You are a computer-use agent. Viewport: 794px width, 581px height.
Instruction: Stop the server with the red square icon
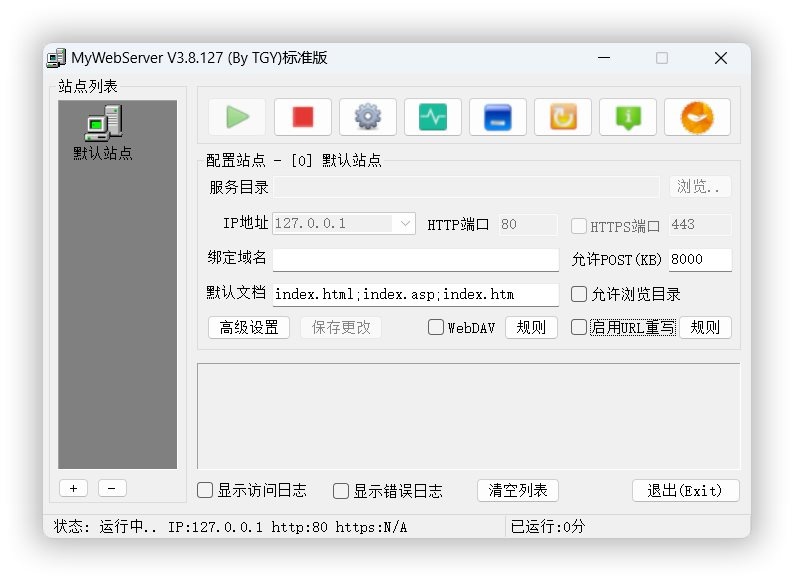tap(302, 117)
